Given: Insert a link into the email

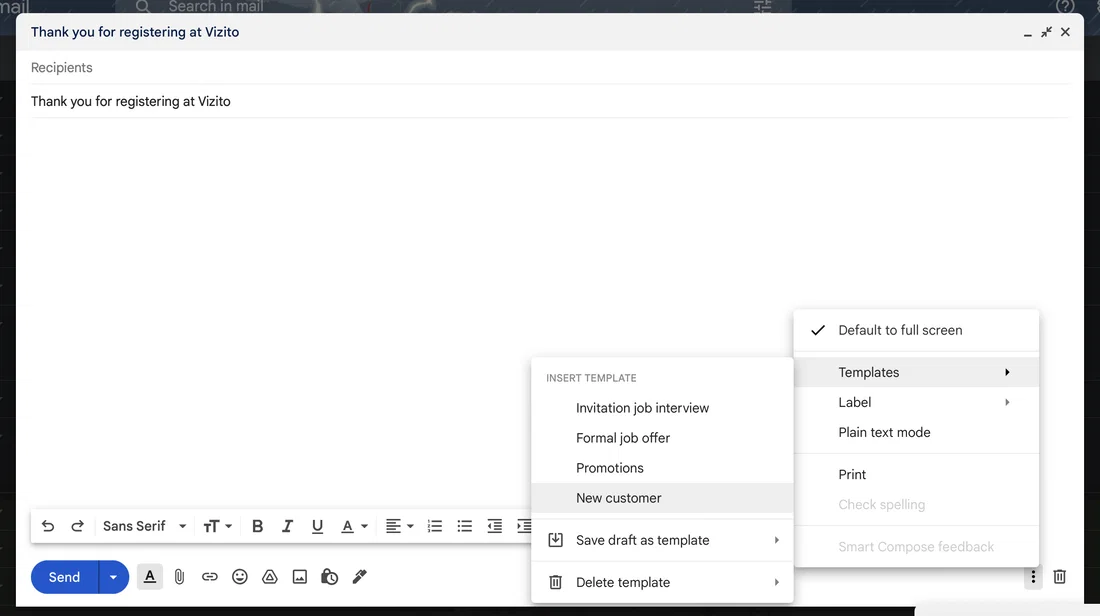Looking at the screenshot, I should (209, 576).
